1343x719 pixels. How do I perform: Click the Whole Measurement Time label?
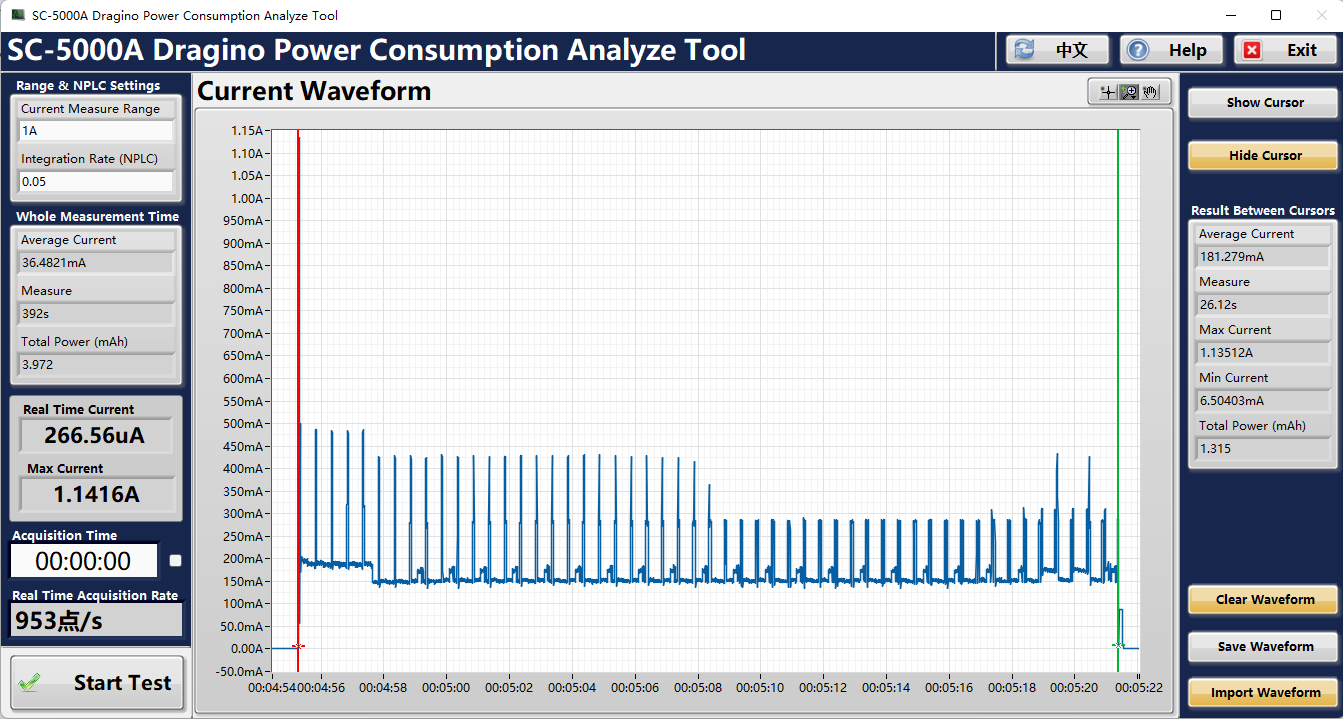(x=97, y=216)
